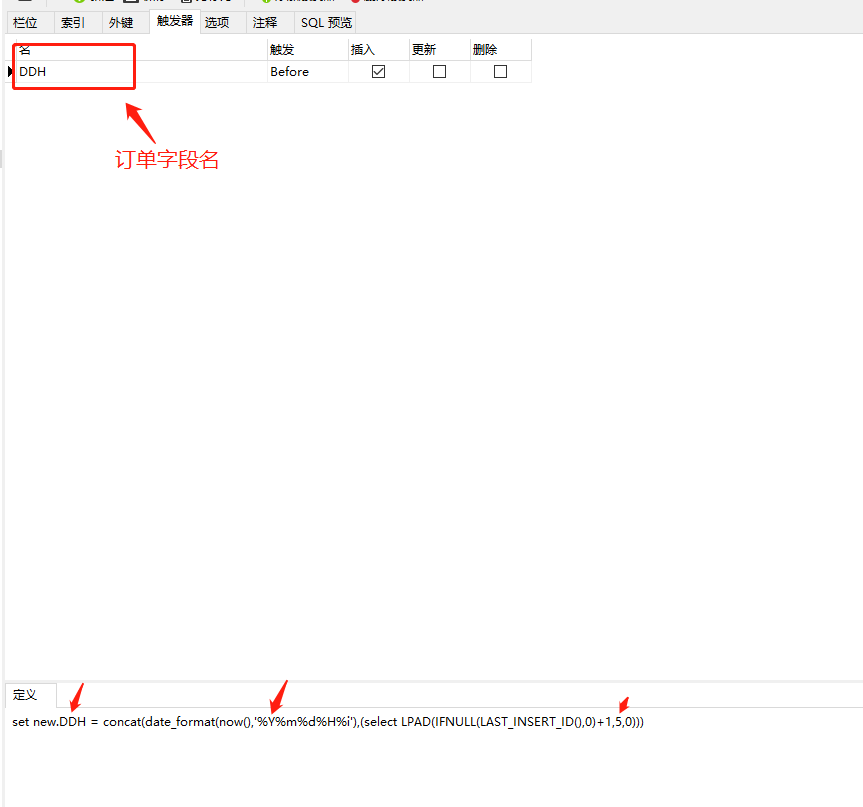Click the 插入 column header
The image size is (863, 807).
pos(379,50)
